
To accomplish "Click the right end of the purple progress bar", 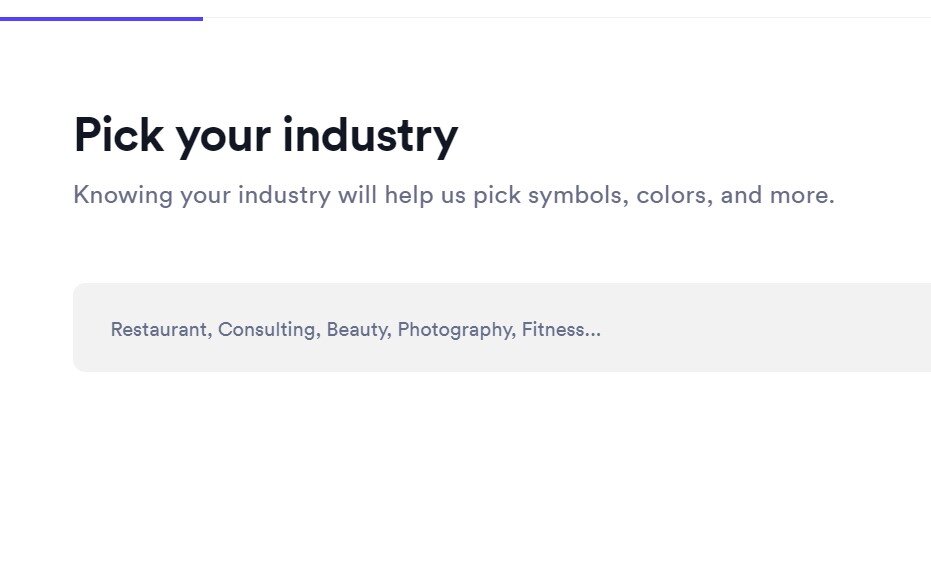I will point(201,19).
